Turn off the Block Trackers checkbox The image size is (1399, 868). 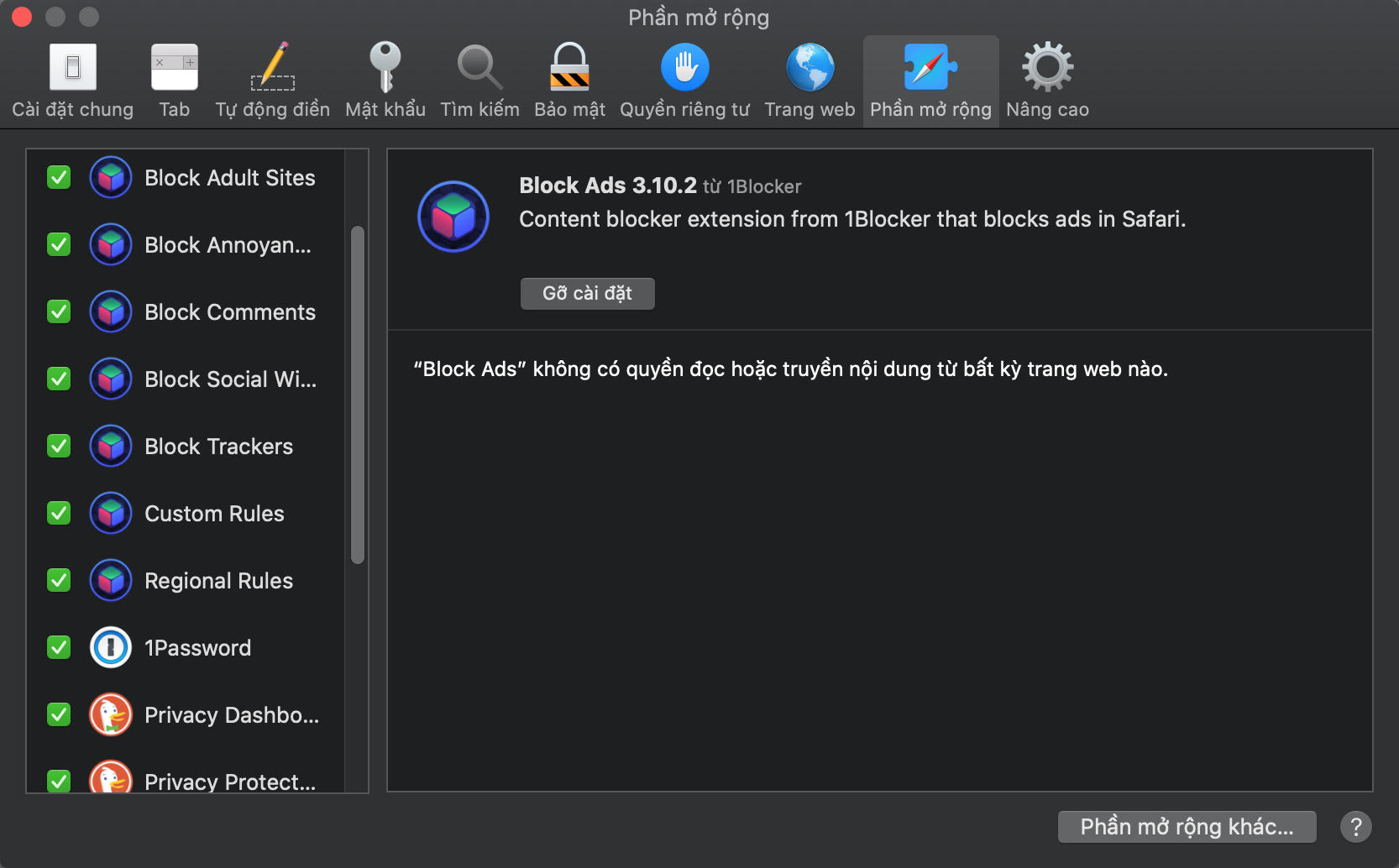click(x=59, y=446)
